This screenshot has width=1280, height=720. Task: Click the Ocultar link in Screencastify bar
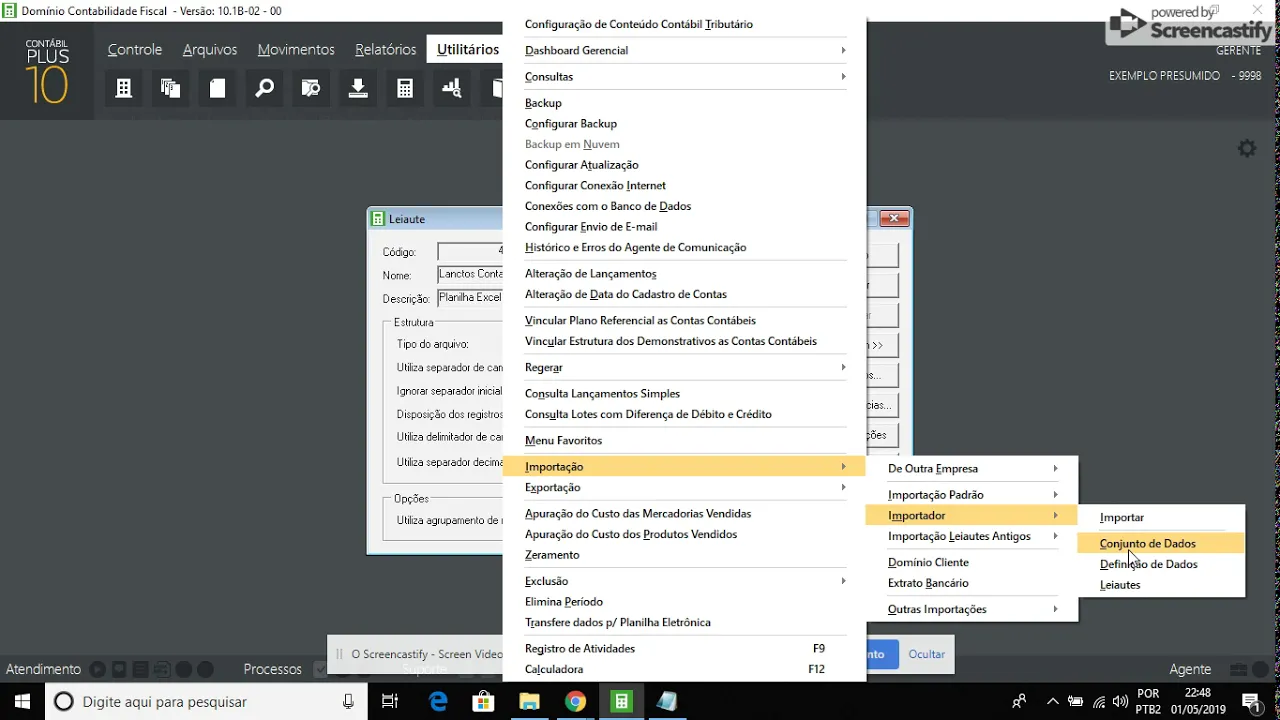coord(926,654)
